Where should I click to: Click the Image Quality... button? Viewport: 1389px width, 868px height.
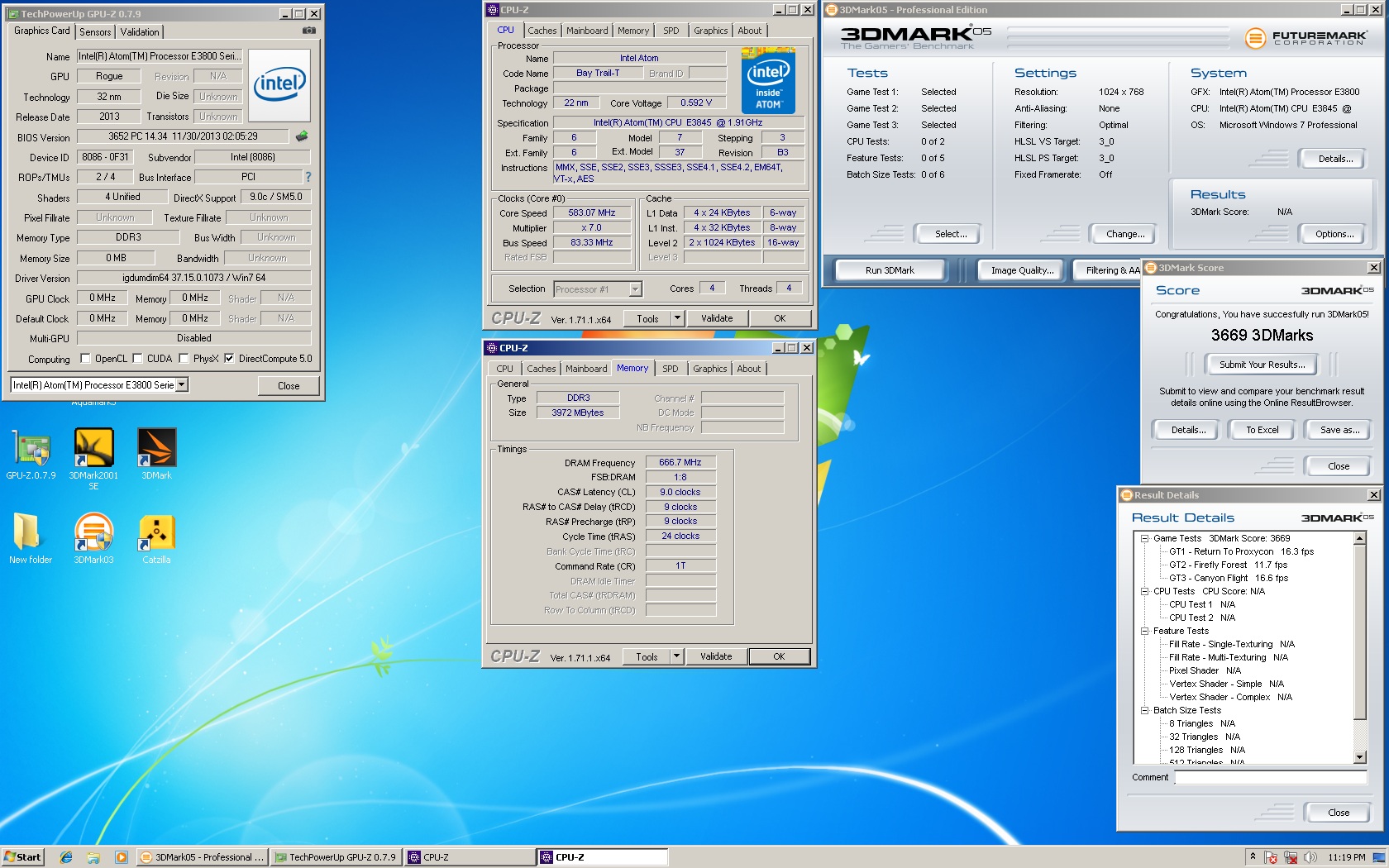coord(1022,270)
